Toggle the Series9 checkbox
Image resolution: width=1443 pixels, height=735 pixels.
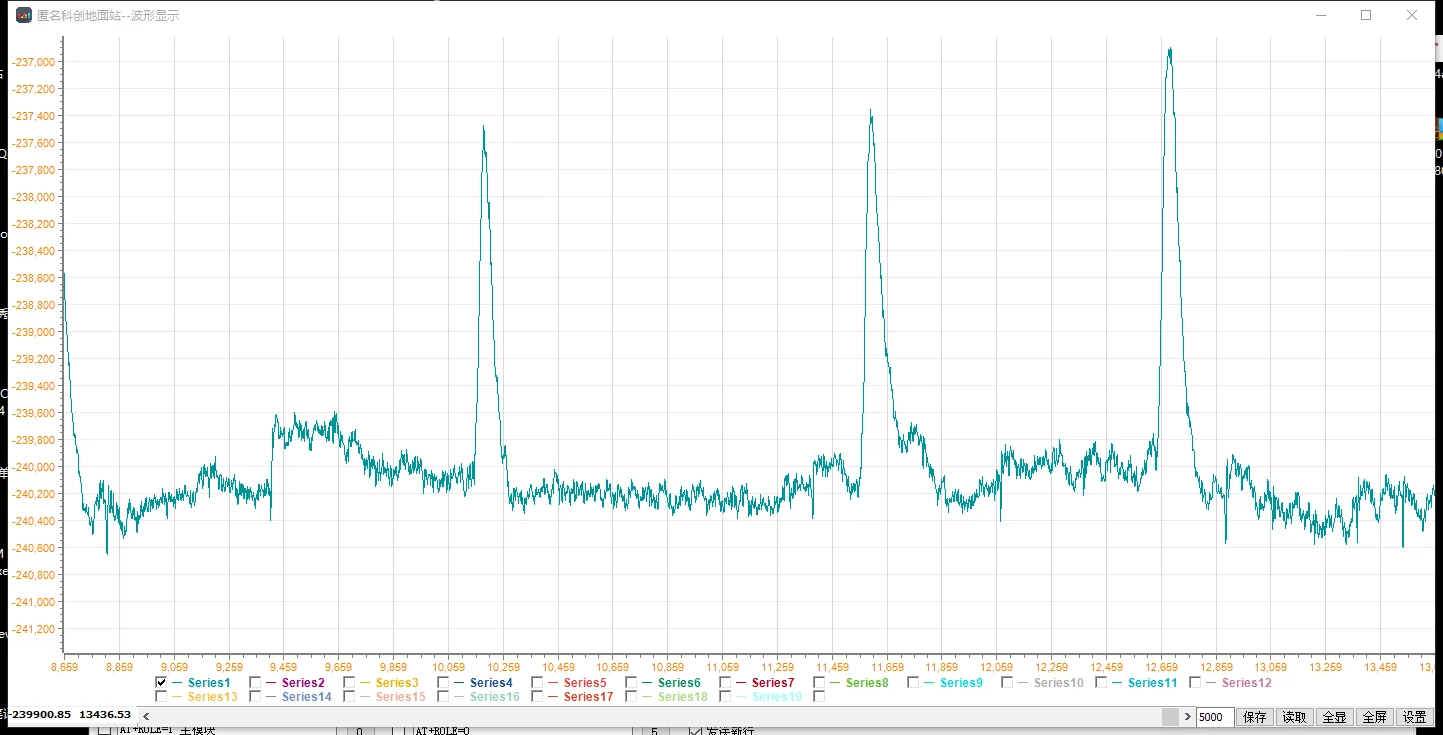pyautogui.click(x=914, y=683)
